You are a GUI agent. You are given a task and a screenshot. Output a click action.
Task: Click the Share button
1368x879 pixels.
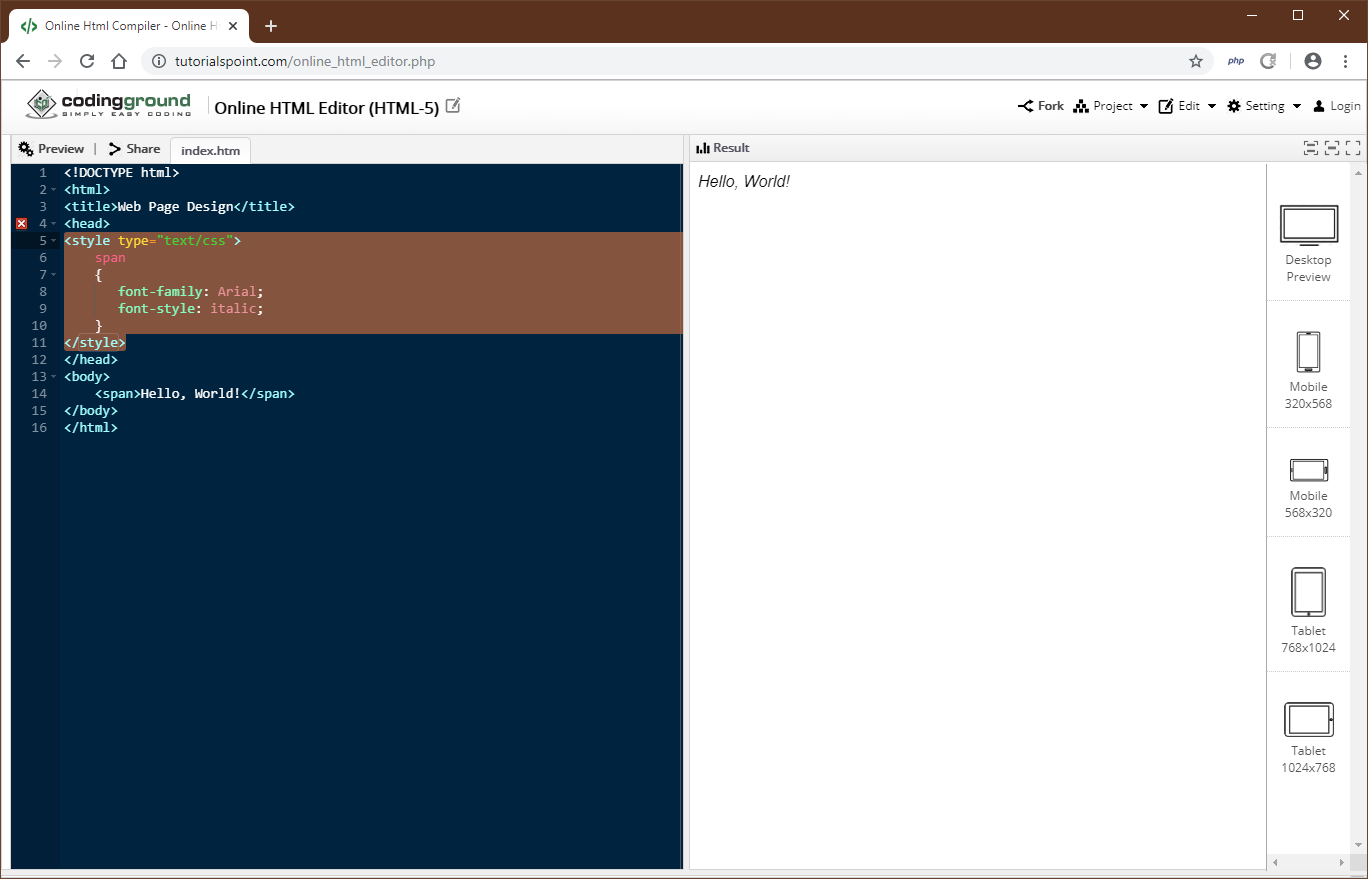click(134, 148)
